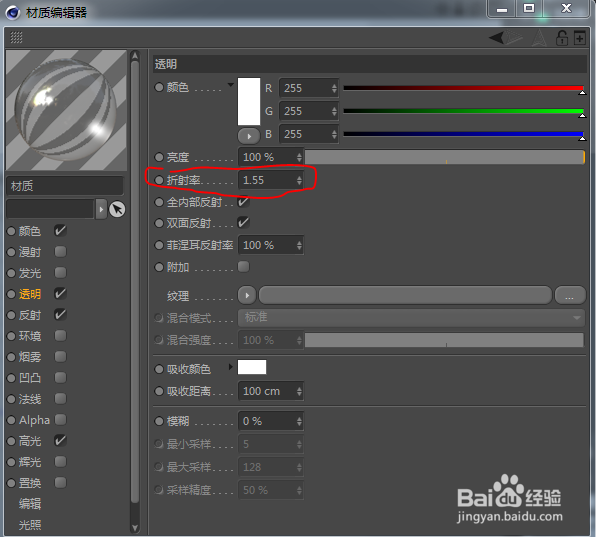Enable the 发光 channel checkbox
Image resolution: width=596 pixels, height=537 pixels.
tap(60, 272)
